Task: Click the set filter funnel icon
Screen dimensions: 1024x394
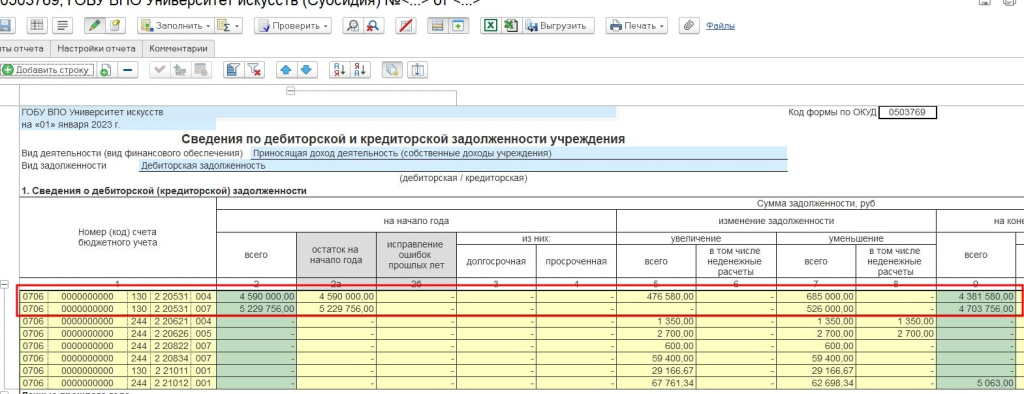Action: coord(232,70)
